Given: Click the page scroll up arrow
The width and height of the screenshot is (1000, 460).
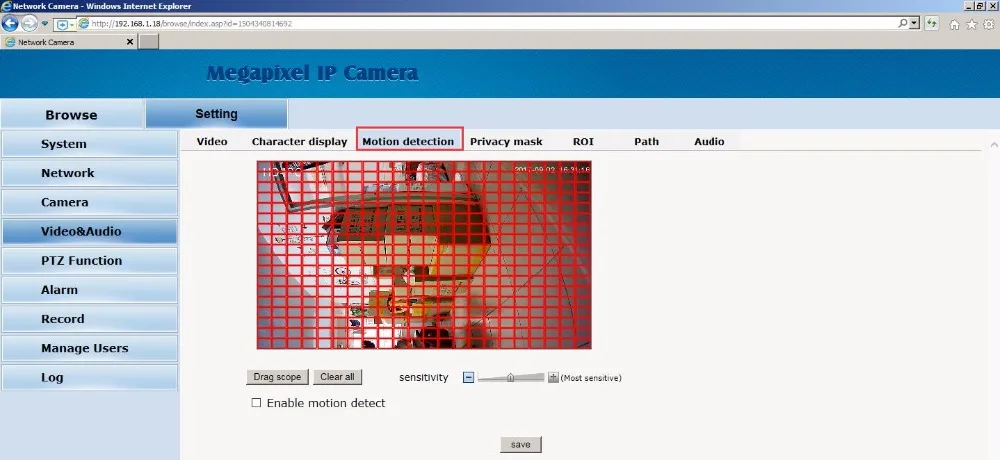Looking at the screenshot, I should click(x=994, y=145).
